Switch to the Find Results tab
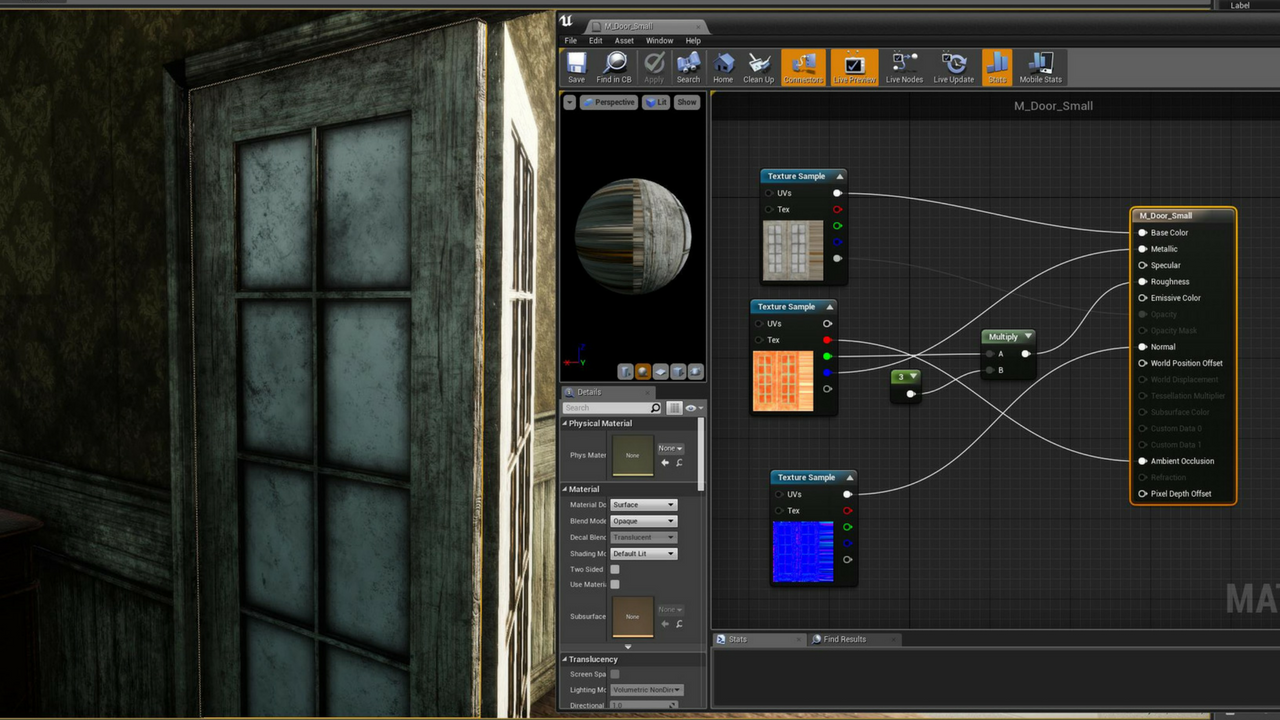 [x=844, y=639]
